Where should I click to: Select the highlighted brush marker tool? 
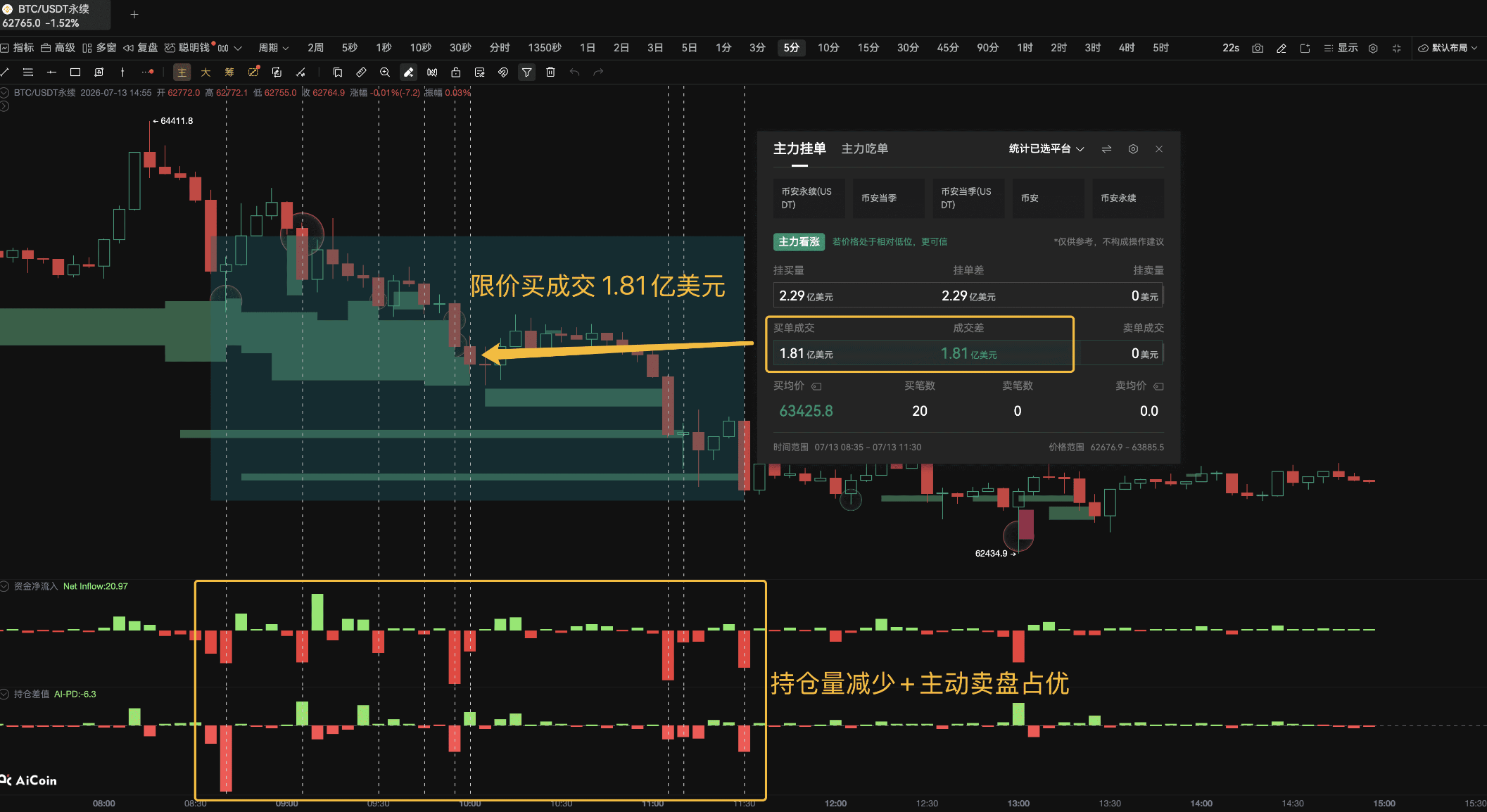408,72
